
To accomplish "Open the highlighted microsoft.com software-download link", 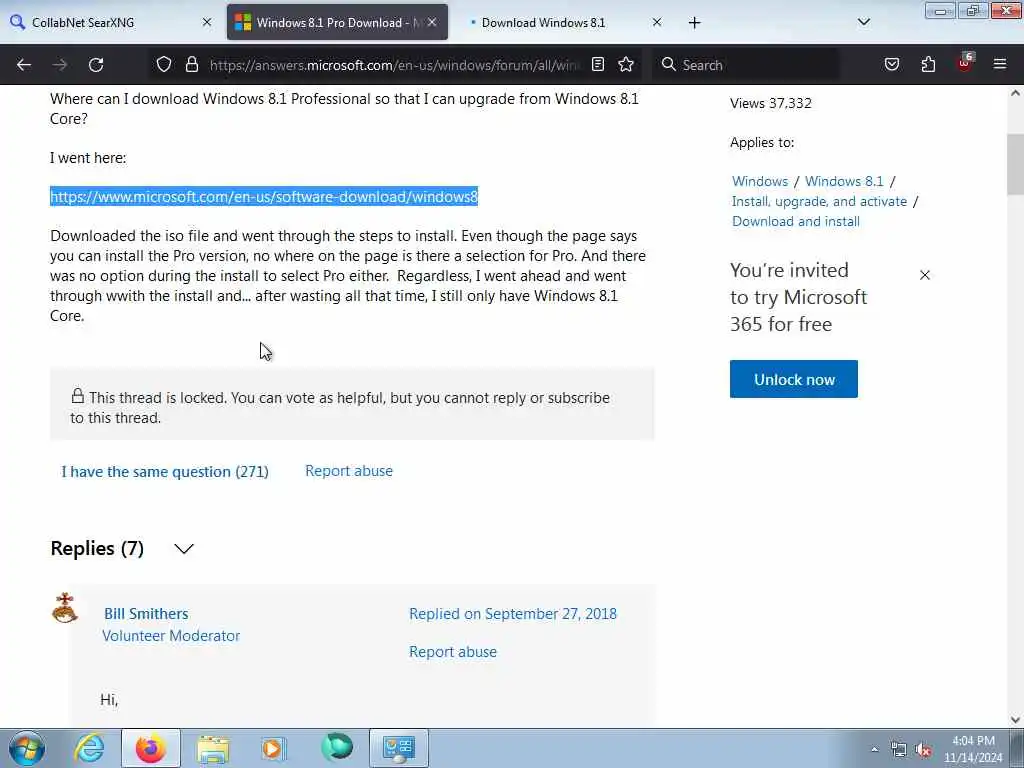I will [264, 197].
